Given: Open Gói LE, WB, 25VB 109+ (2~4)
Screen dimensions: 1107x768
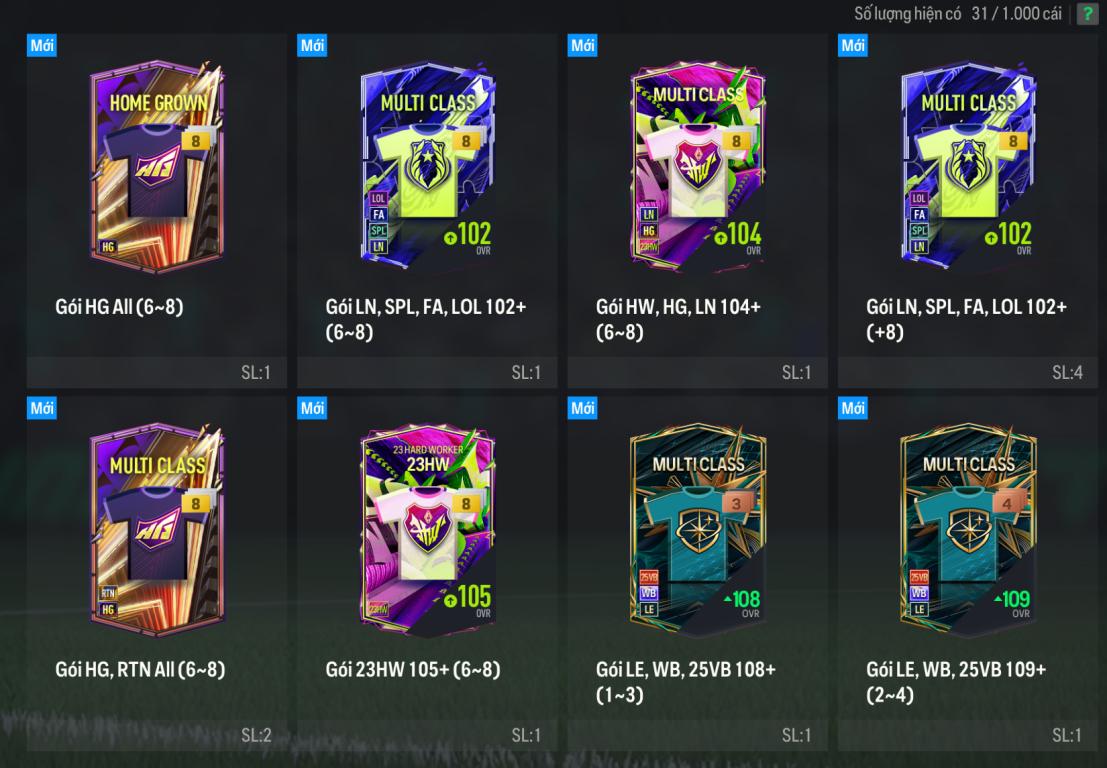Looking at the screenshot, I should pos(957,682).
